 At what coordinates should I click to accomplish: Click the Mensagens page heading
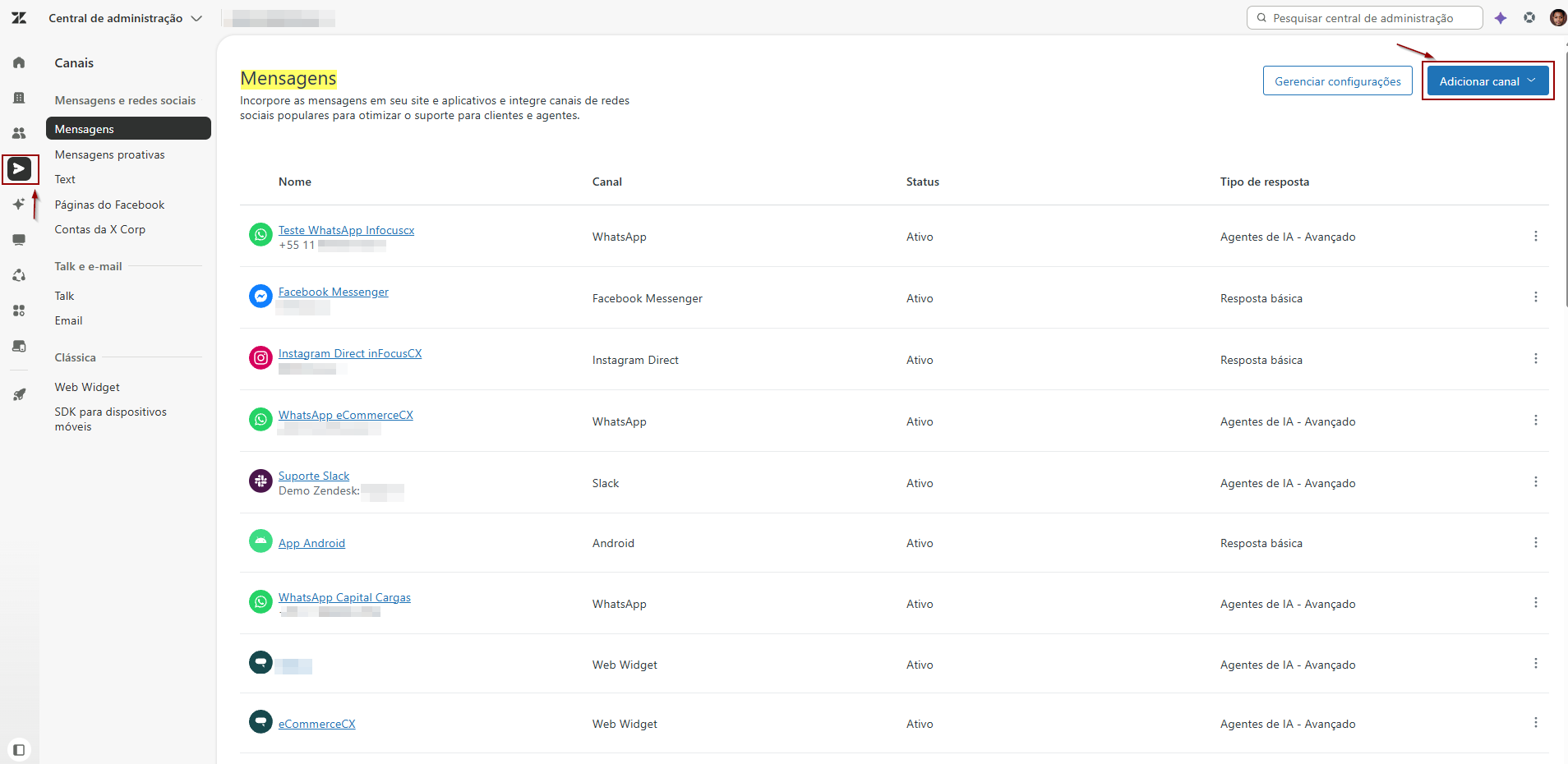coord(288,78)
